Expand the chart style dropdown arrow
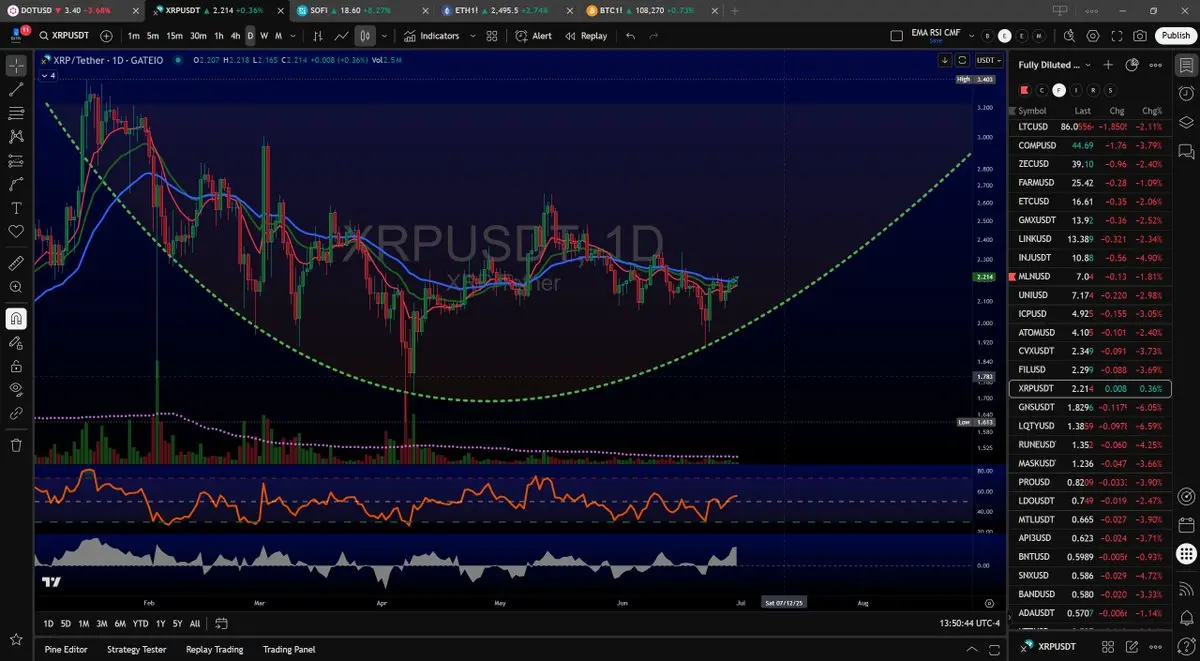 pos(384,36)
